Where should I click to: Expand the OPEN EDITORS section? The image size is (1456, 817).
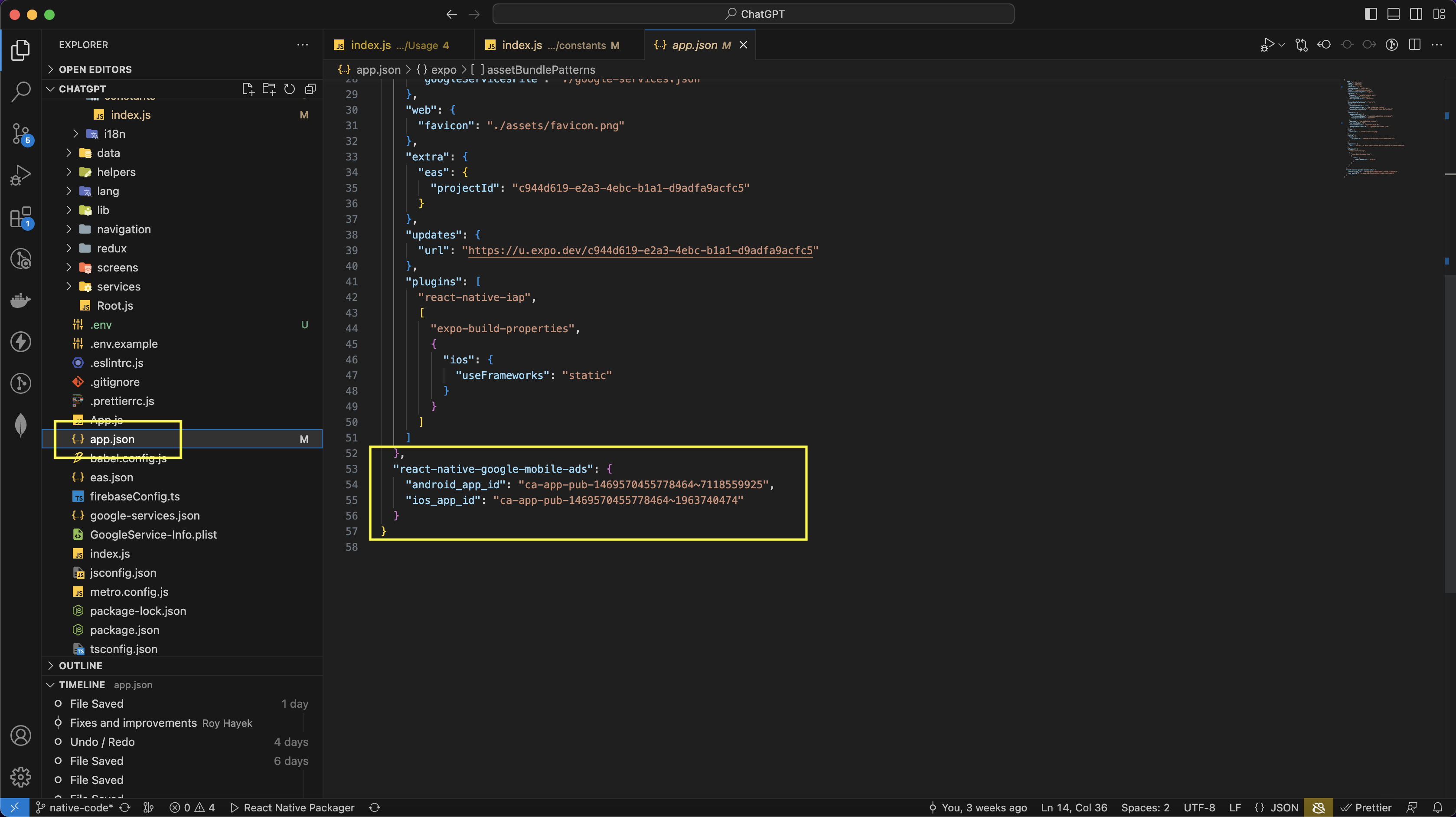pos(182,69)
